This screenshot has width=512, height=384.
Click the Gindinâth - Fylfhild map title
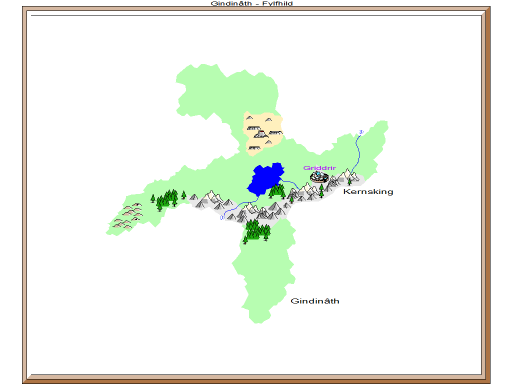[x=252, y=3]
